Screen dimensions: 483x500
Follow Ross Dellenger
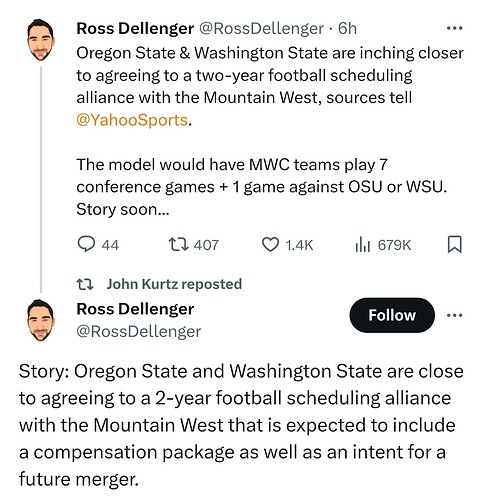[392, 315]
